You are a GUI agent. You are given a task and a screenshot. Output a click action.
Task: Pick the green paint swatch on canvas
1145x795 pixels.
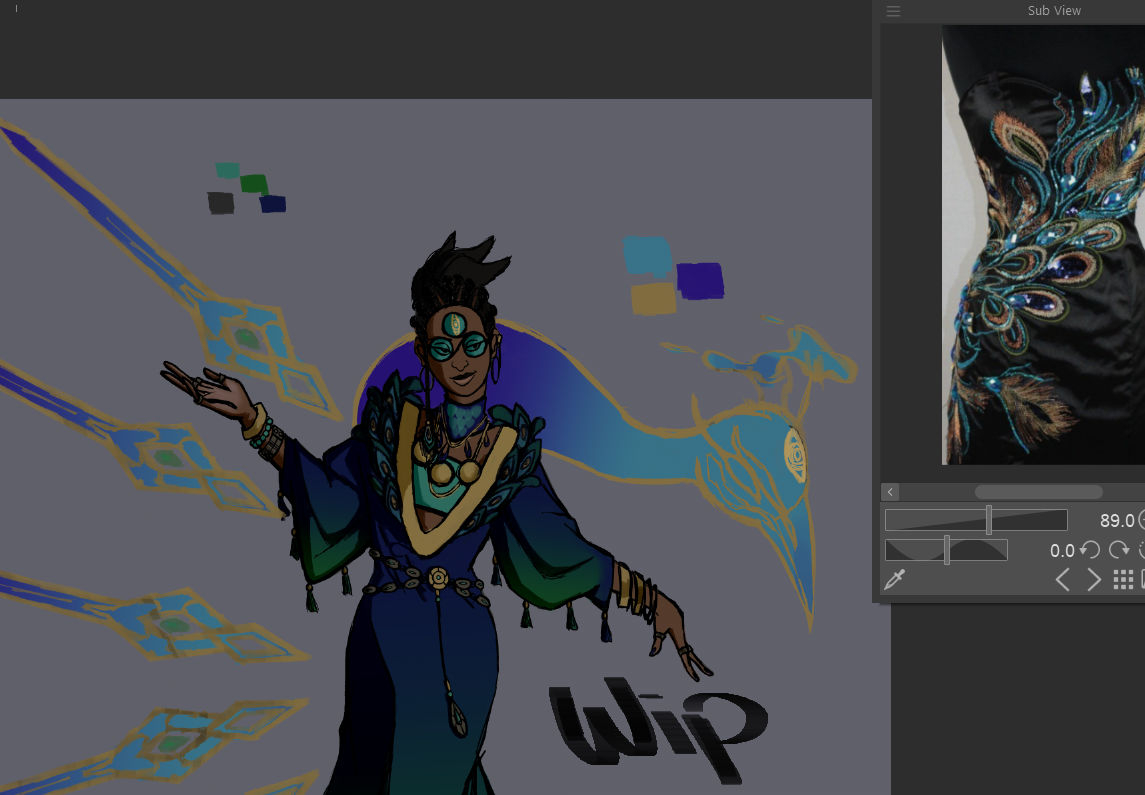coord(254,184)
